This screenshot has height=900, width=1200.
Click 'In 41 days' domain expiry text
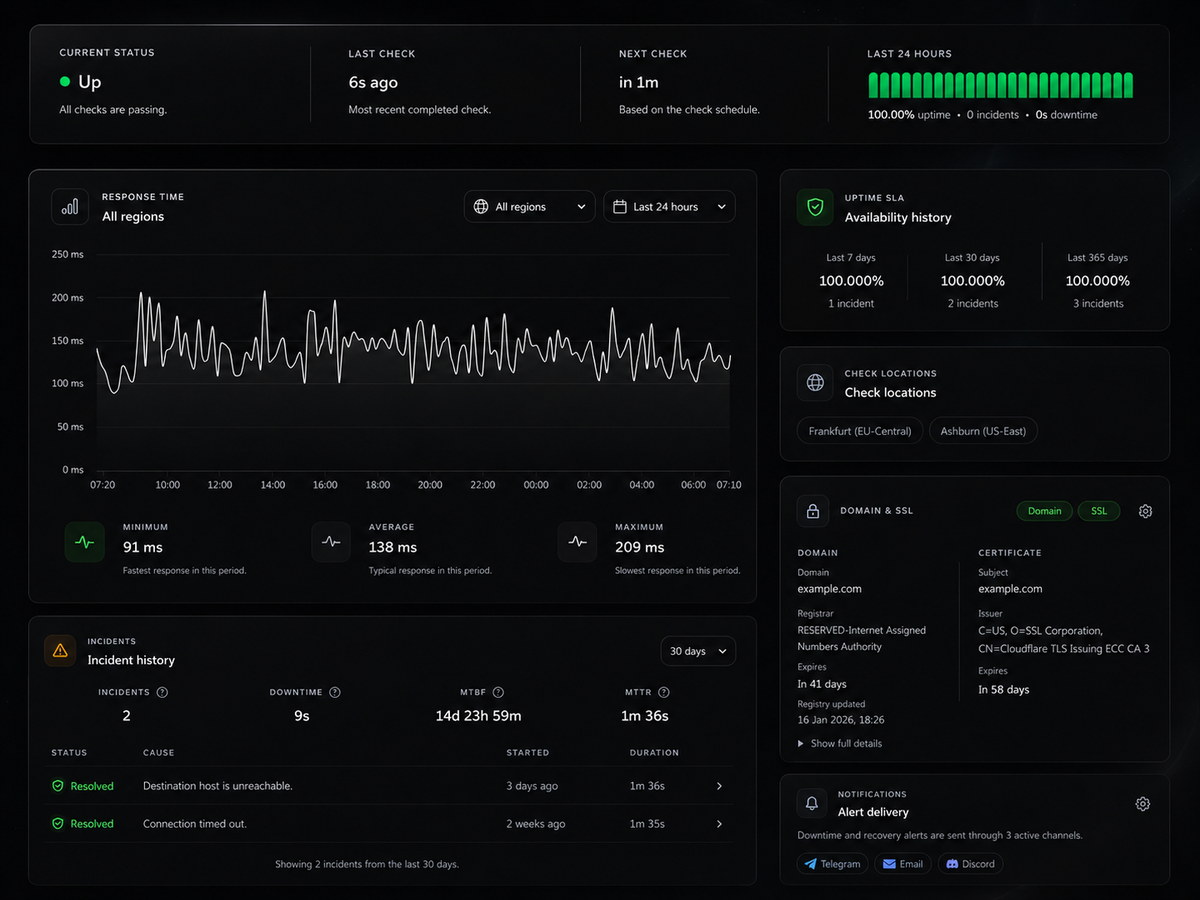click(822, 684)
